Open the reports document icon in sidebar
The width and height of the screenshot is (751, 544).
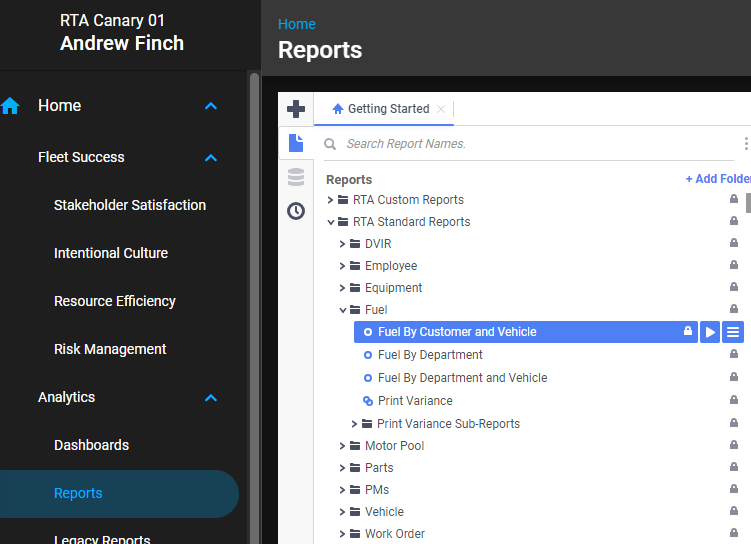(296, 143)
